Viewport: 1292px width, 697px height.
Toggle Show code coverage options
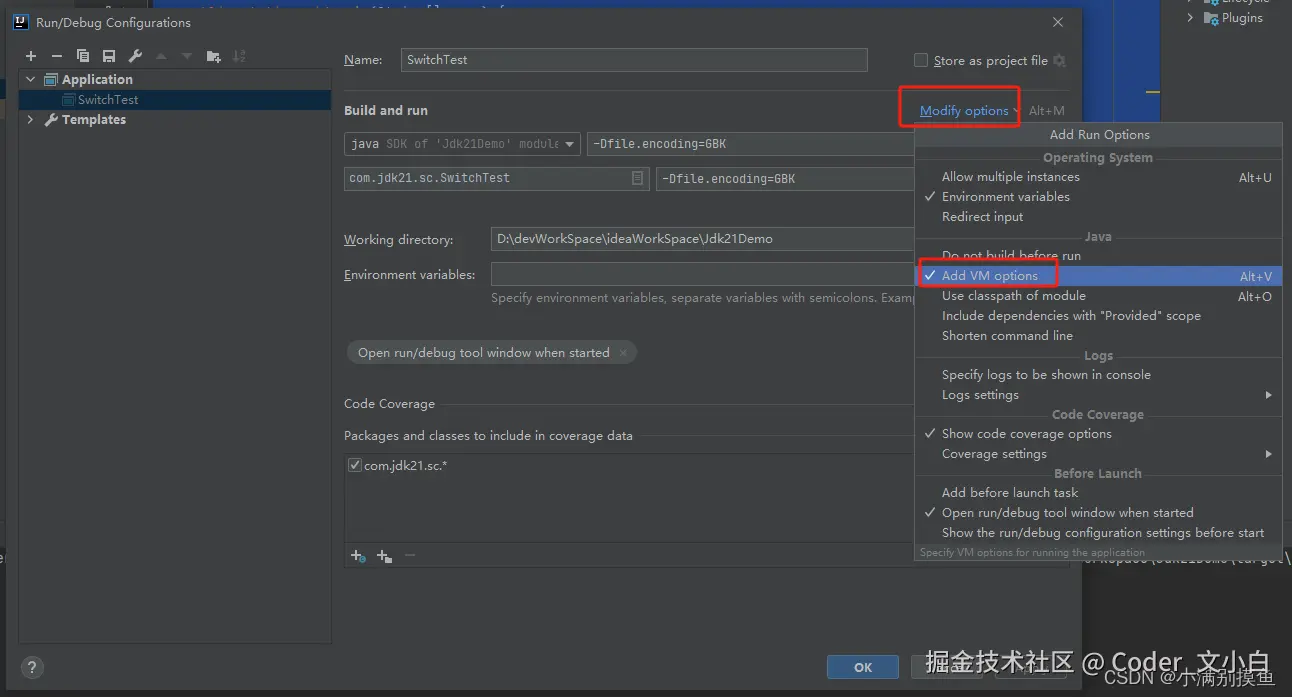tap(1098, 434)
